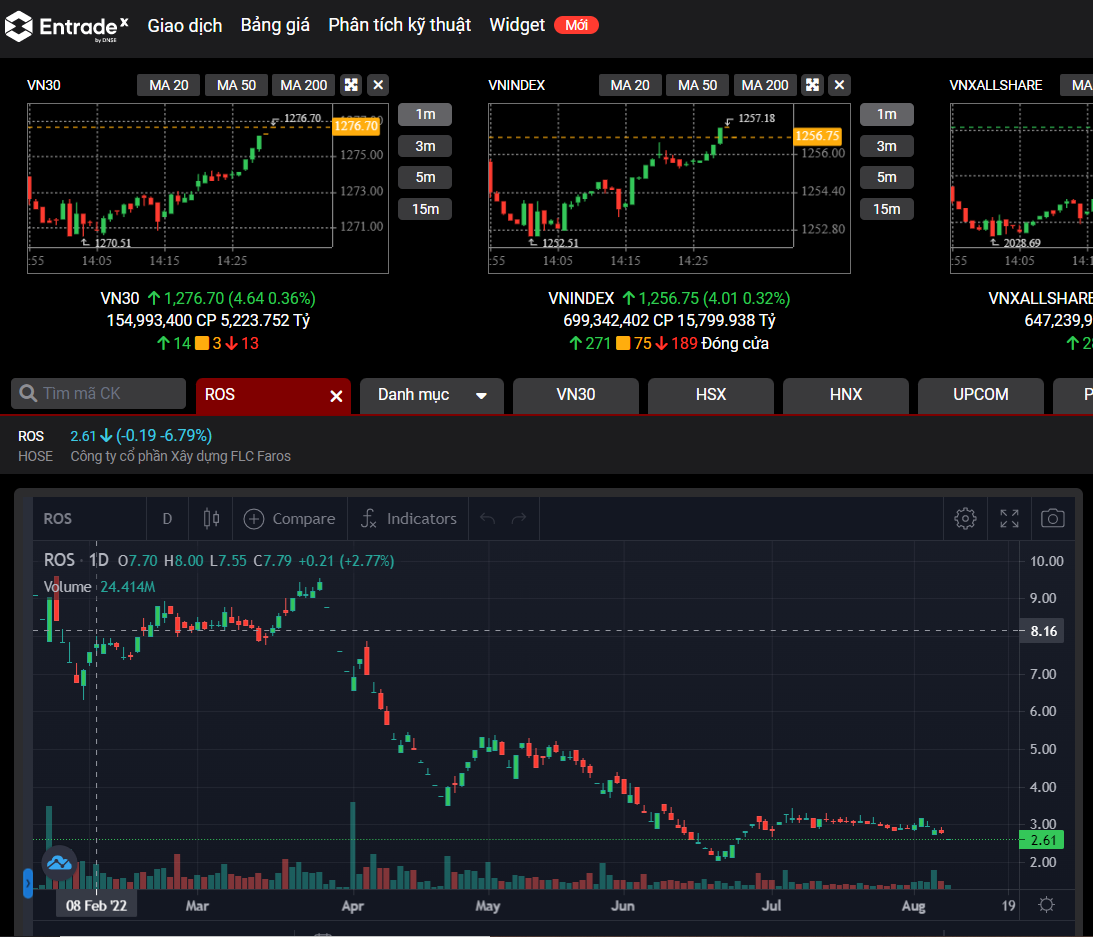
Task: Expand the left side panel arrow
Action: pos(28,883)
